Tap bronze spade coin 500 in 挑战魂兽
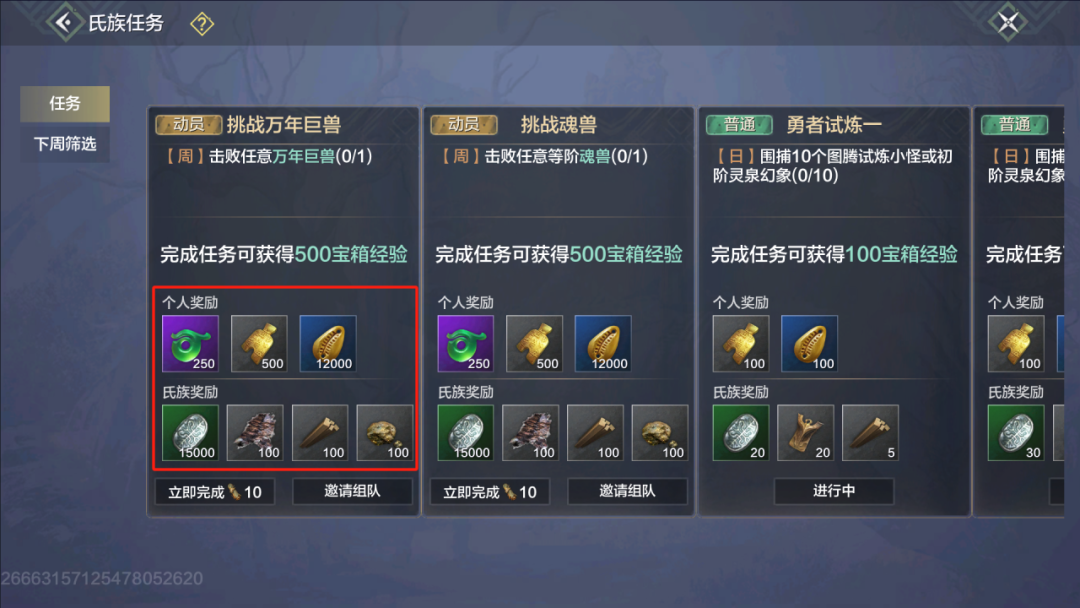The image size is (1080, 608). coord(534,344)
